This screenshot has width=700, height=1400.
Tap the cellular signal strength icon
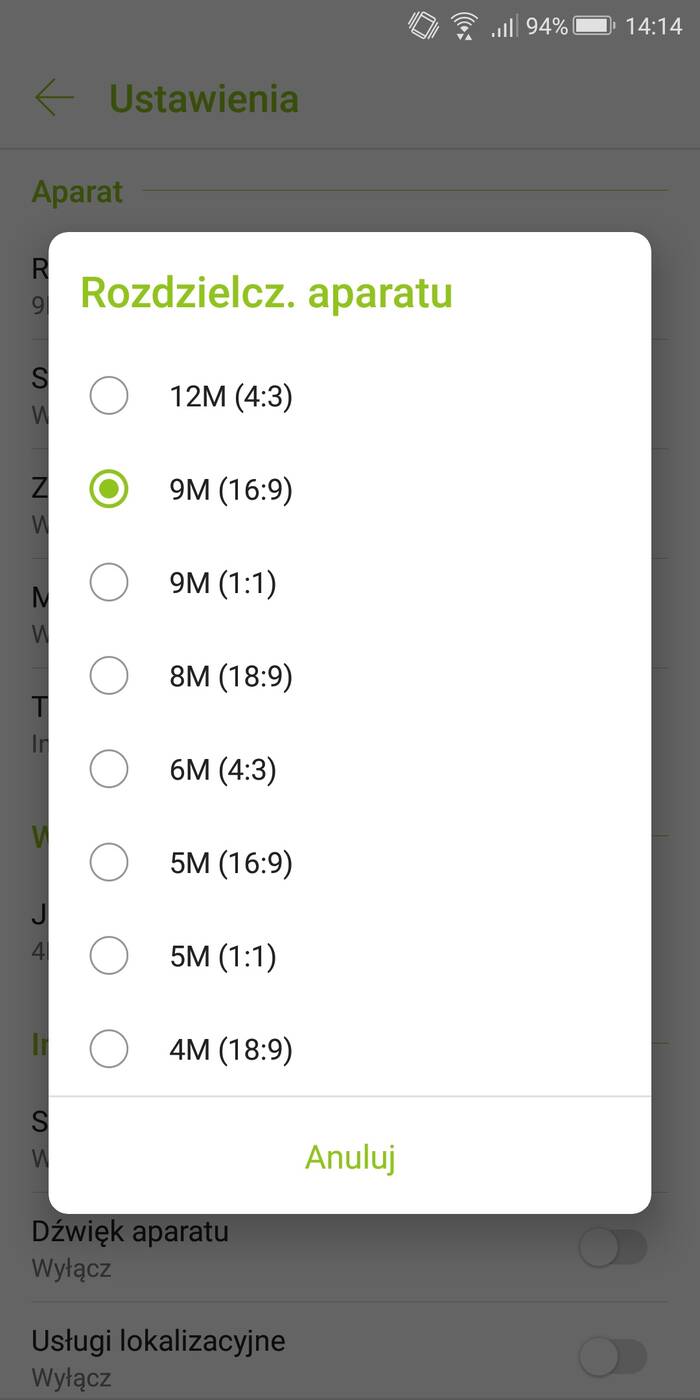click(503, 26)
